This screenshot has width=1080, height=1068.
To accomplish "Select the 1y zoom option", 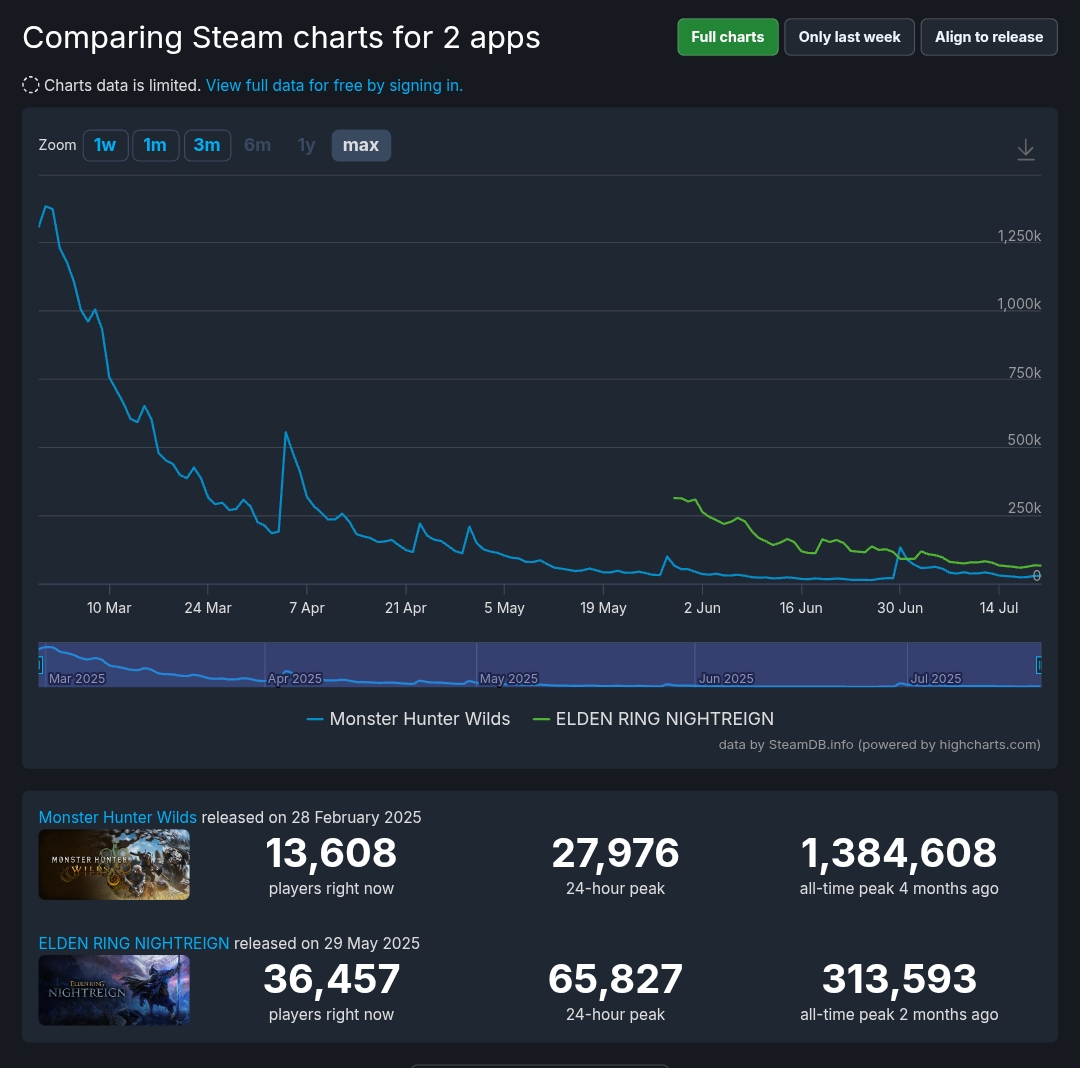I will 307,145.
